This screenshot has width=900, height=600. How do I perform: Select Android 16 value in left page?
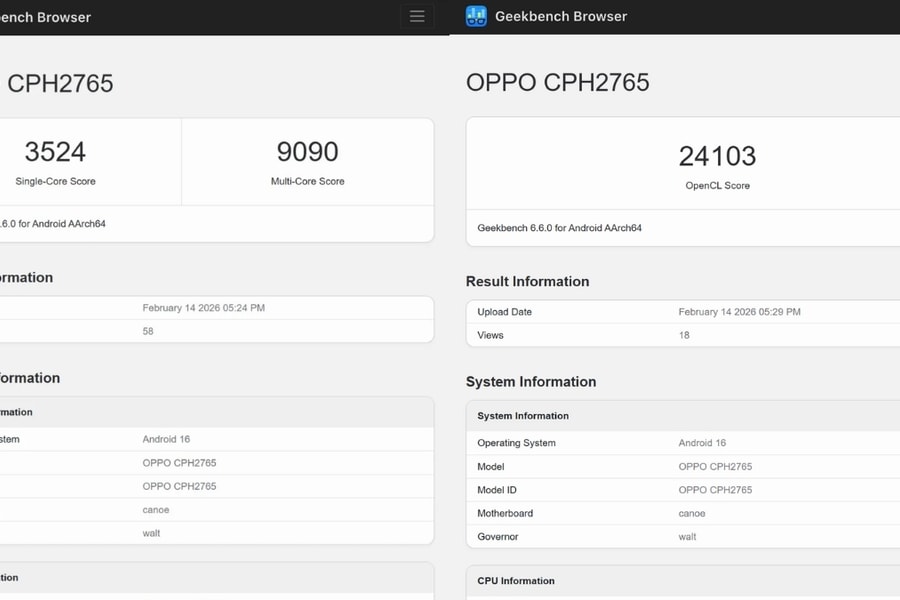[166, 439]
